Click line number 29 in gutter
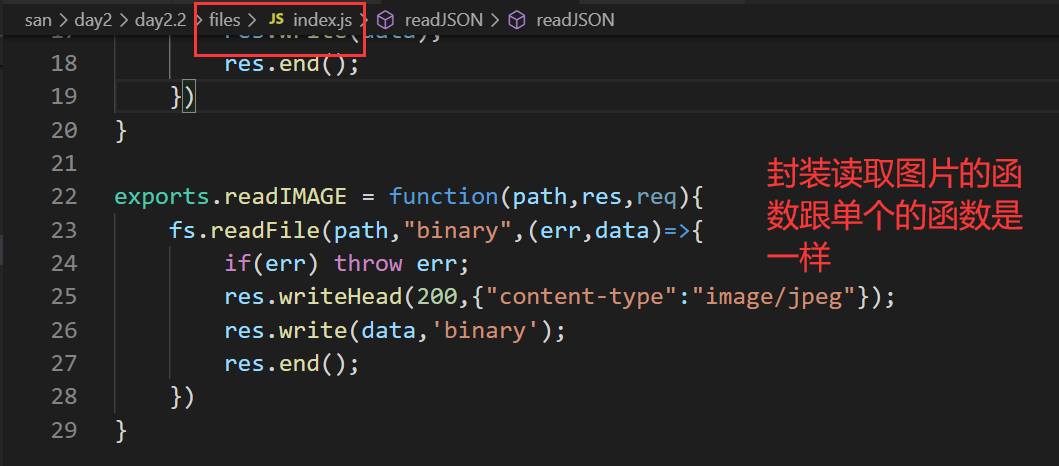1059x466 pixels. (x=64, y=430)
